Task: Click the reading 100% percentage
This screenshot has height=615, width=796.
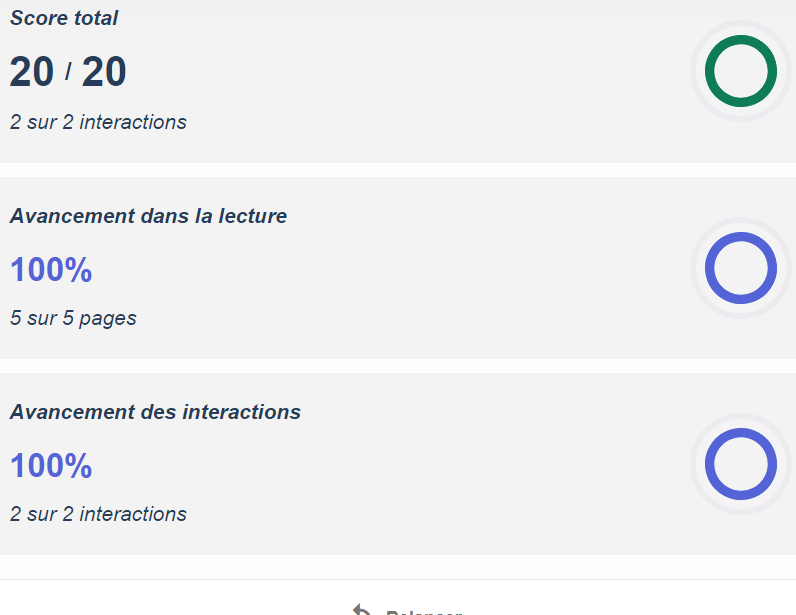Action: tap(51, 270)
